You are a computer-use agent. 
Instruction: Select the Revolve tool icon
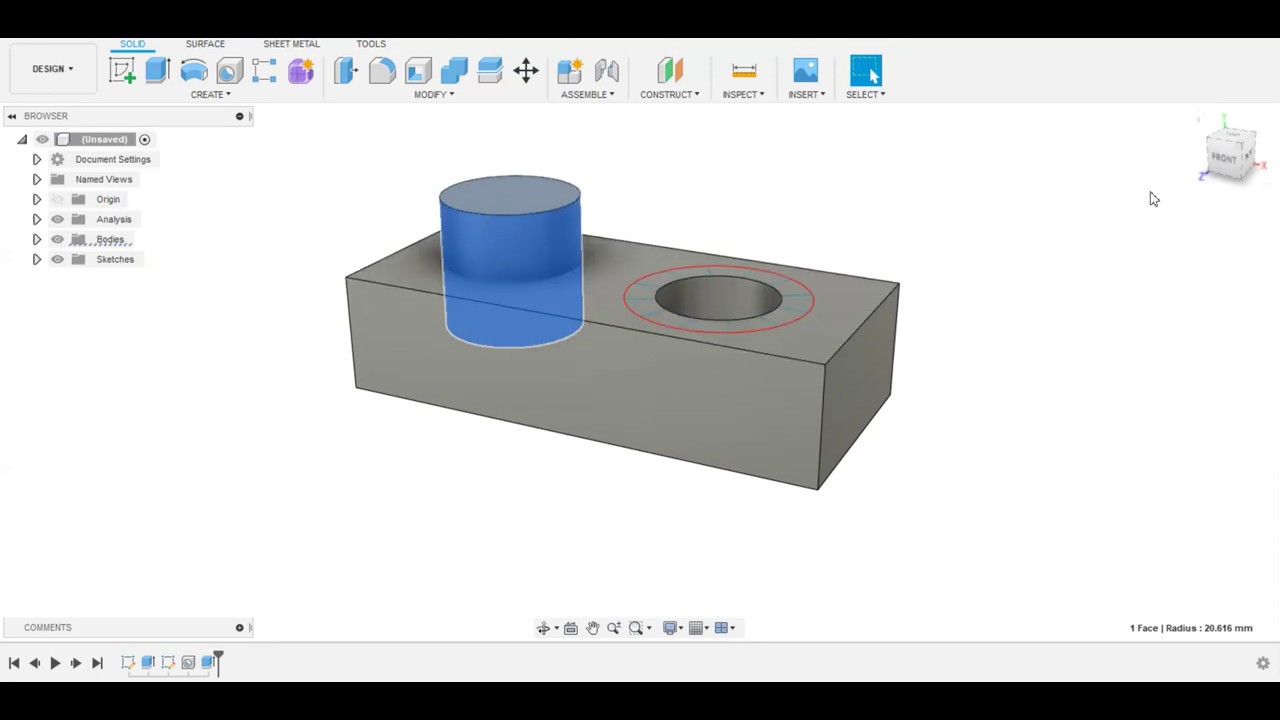(x=194, y=70)
